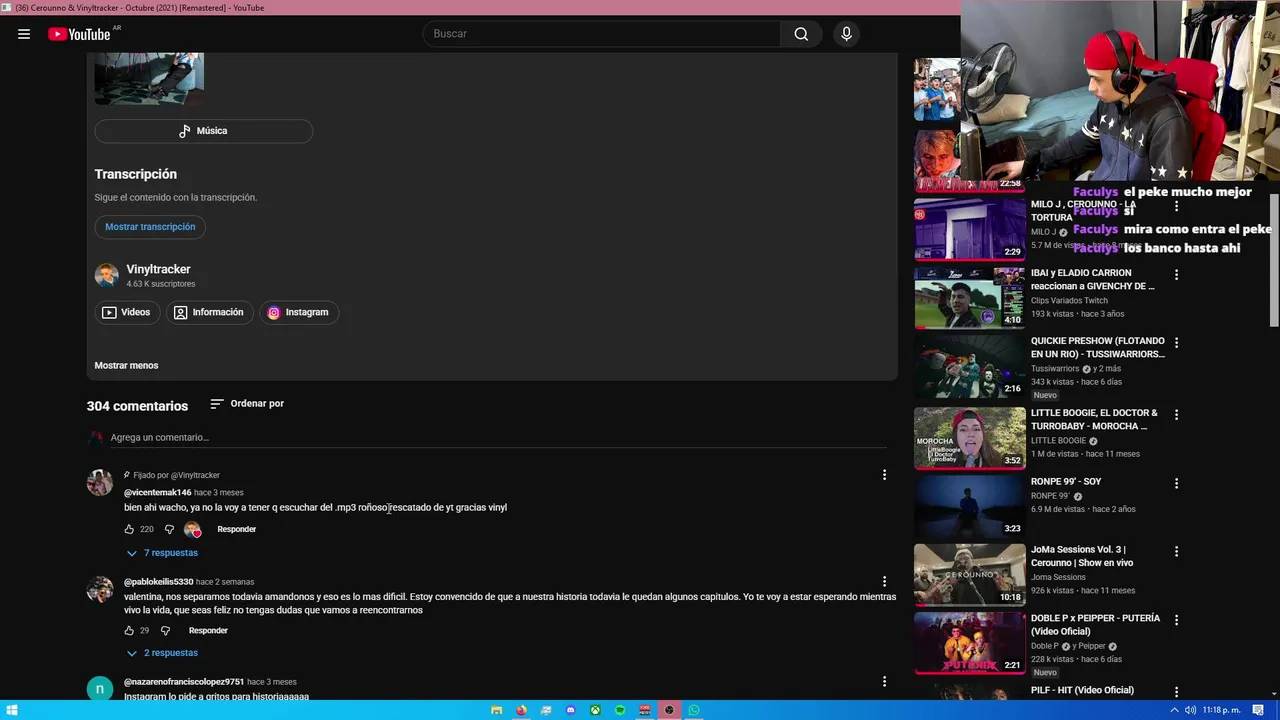Open @nazarenofranciscolopez9751 profile link
1280x720 pixels.
point(184,682)
